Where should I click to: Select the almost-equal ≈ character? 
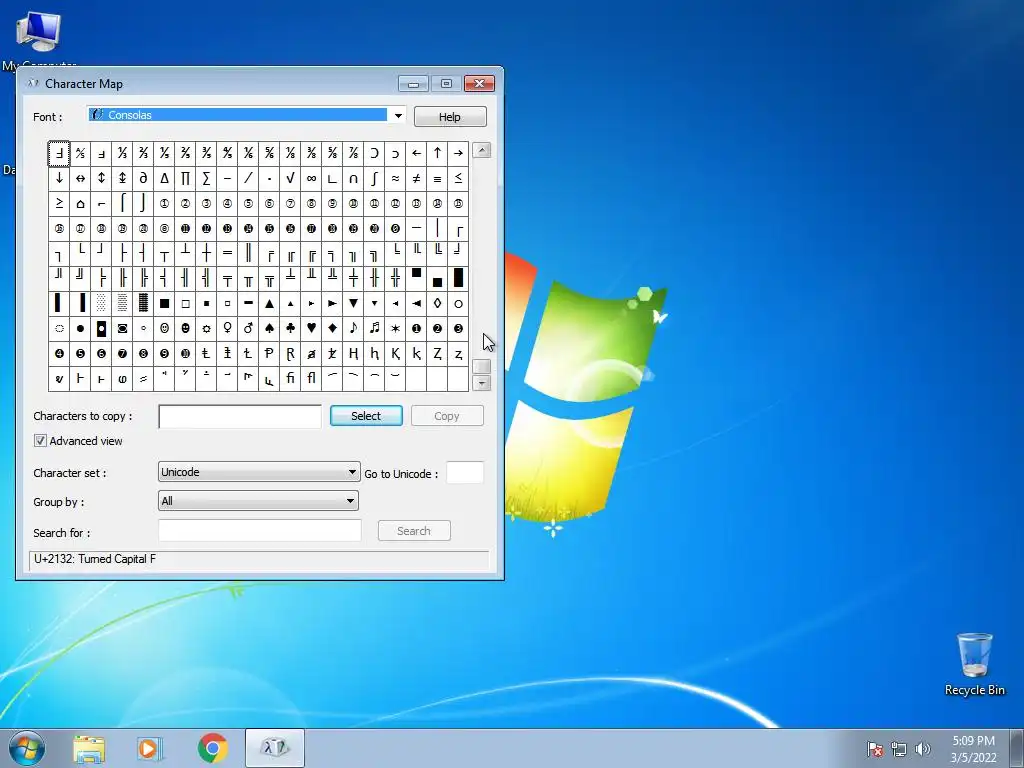[395, 178]
